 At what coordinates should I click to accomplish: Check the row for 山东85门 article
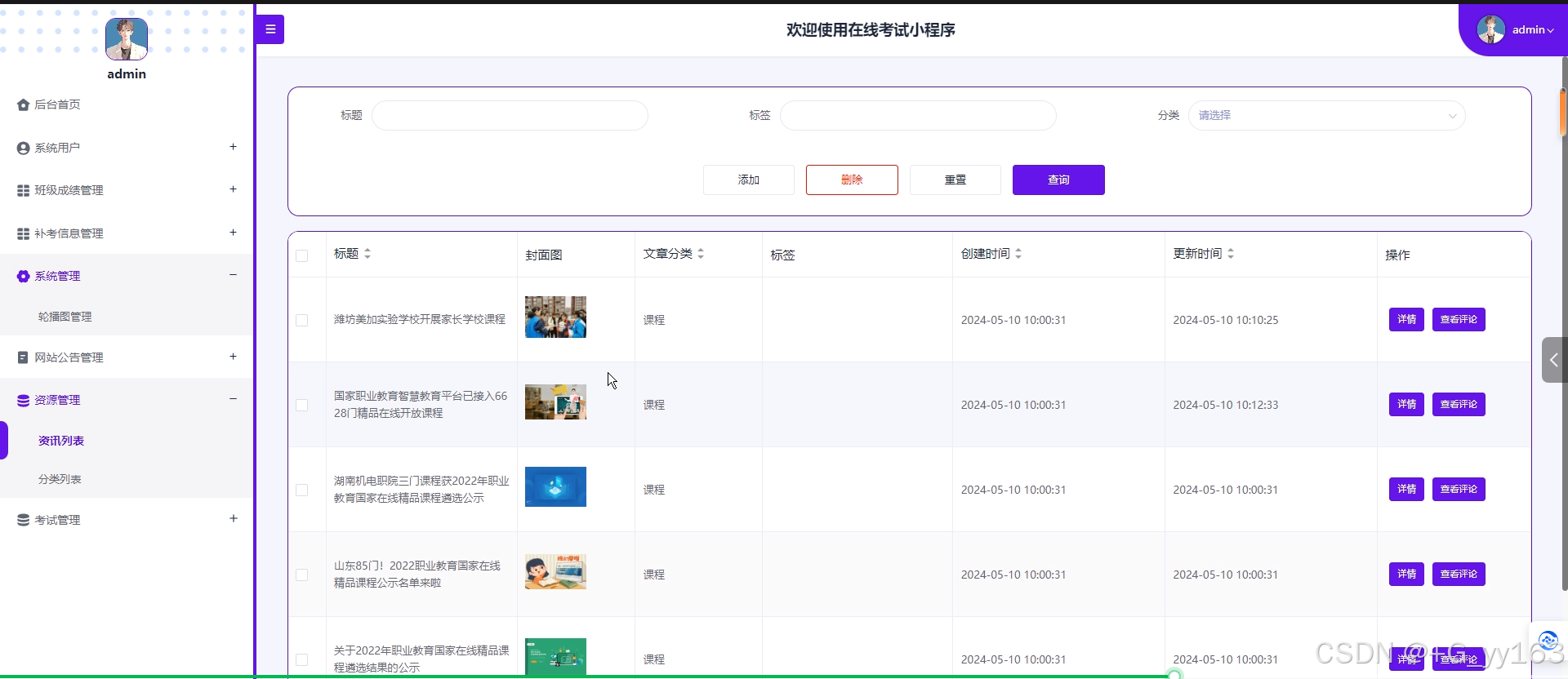point(302,575)
